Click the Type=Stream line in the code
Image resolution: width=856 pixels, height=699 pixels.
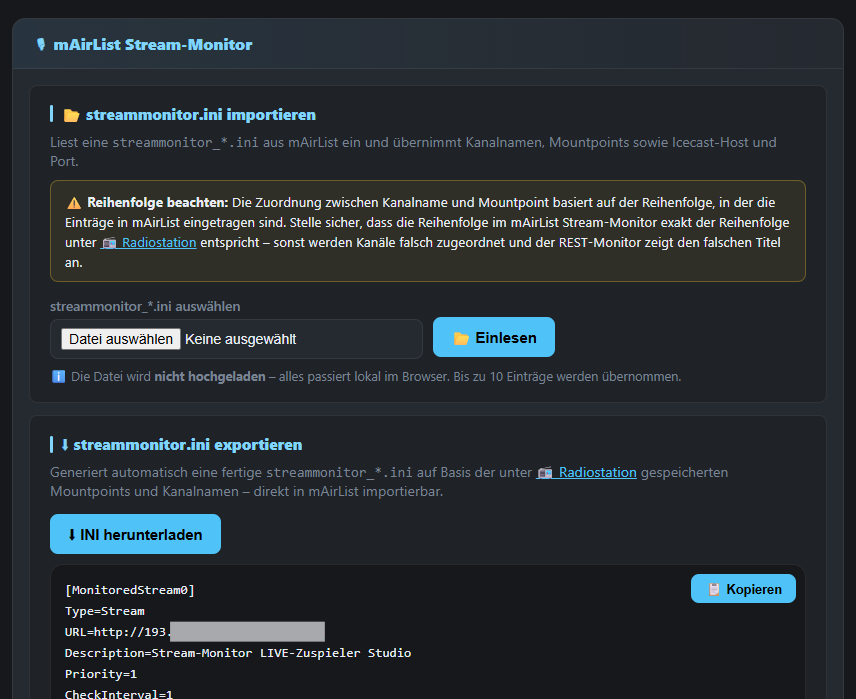tap(105, 611)
